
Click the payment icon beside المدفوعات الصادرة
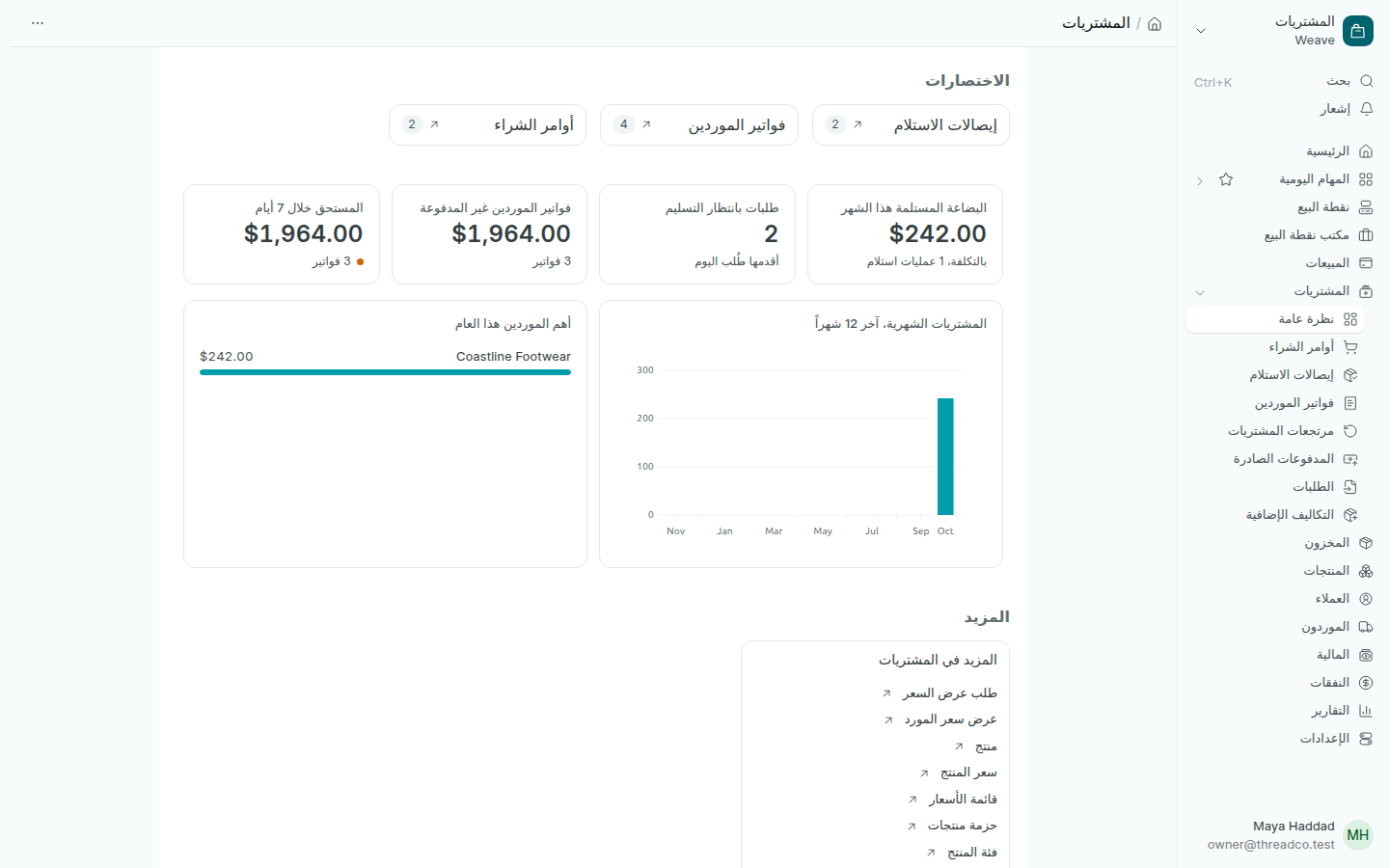[1350, 459]
